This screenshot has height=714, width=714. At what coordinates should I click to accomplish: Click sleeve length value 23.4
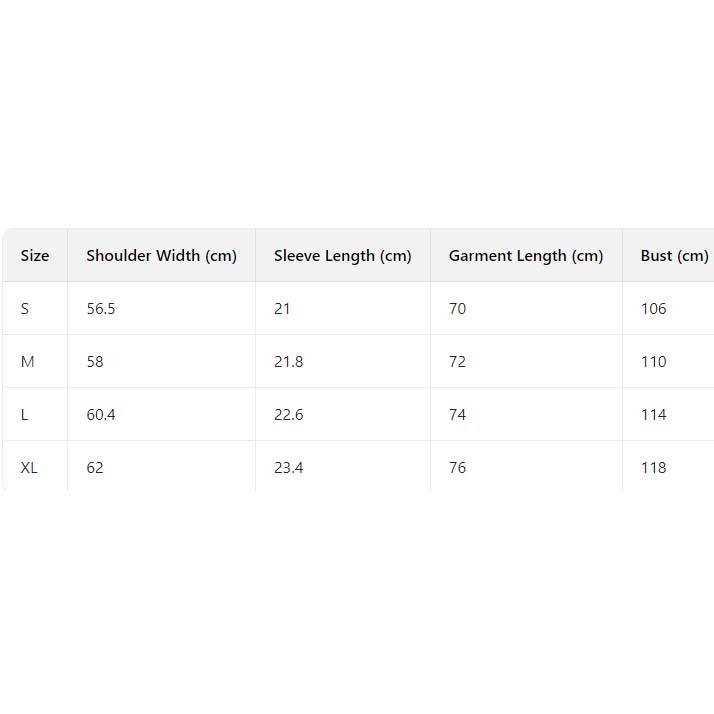[x=288, y=468]
